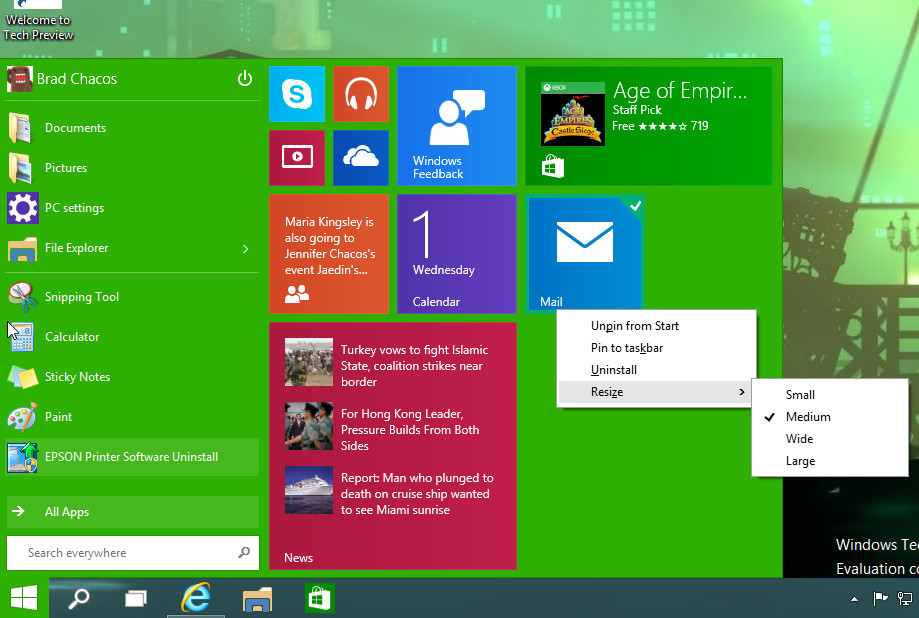Click the Search everywhere field
Screen dimensions: 919x618
point(125,553)
